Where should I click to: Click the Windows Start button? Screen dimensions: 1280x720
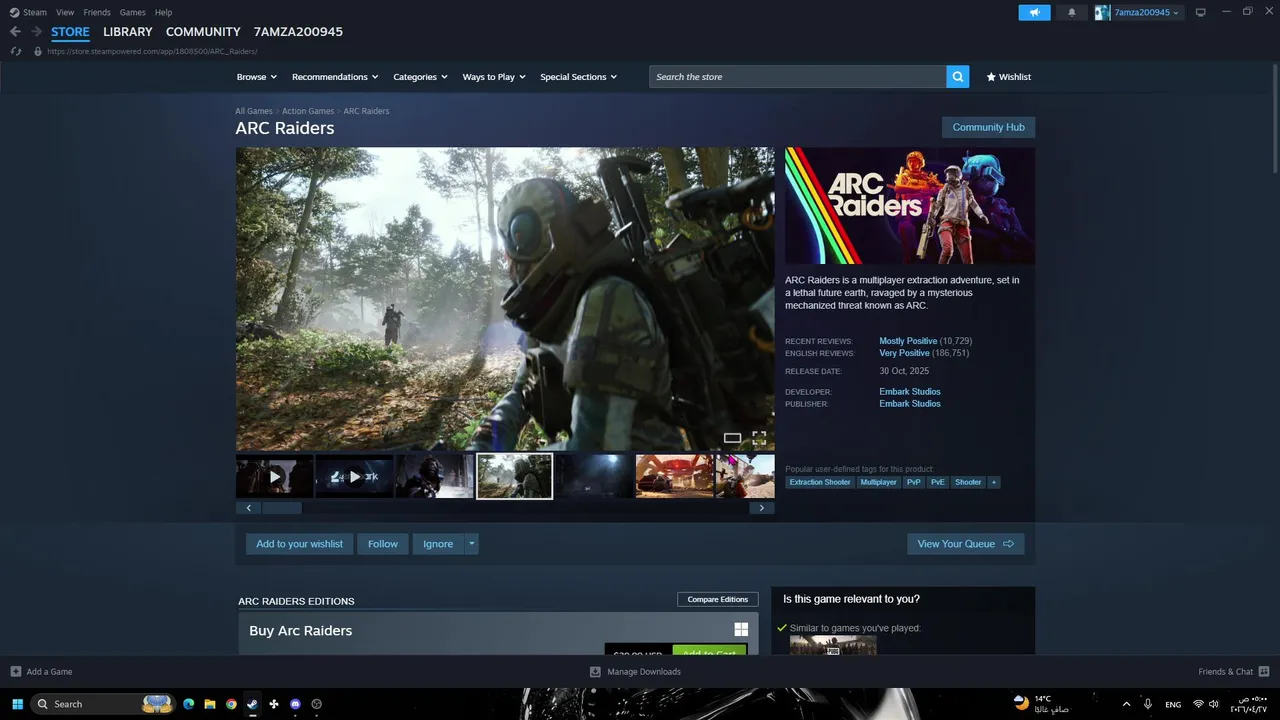coord(17,704)
